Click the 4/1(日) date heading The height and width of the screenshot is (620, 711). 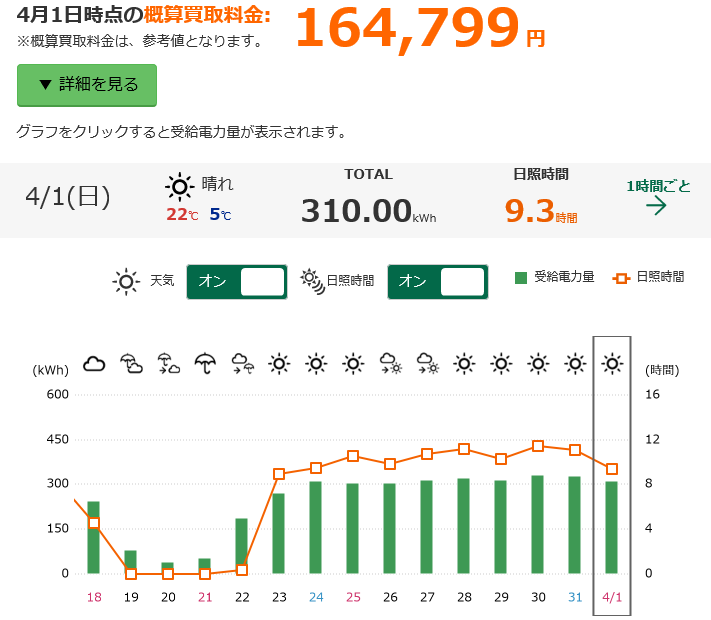coord(68,196)
